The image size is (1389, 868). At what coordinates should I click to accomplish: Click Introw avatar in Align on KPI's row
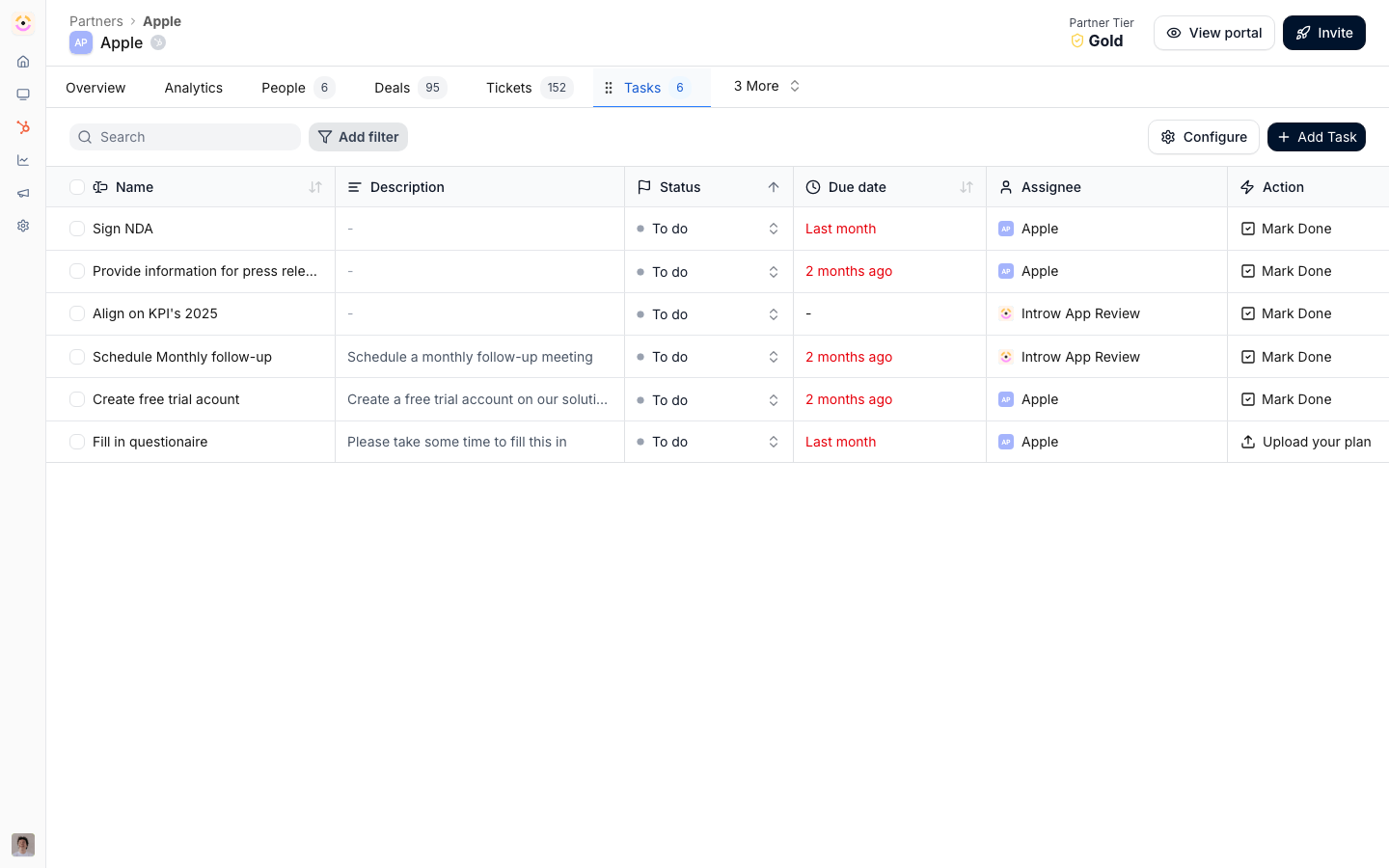click(1006, 313)
